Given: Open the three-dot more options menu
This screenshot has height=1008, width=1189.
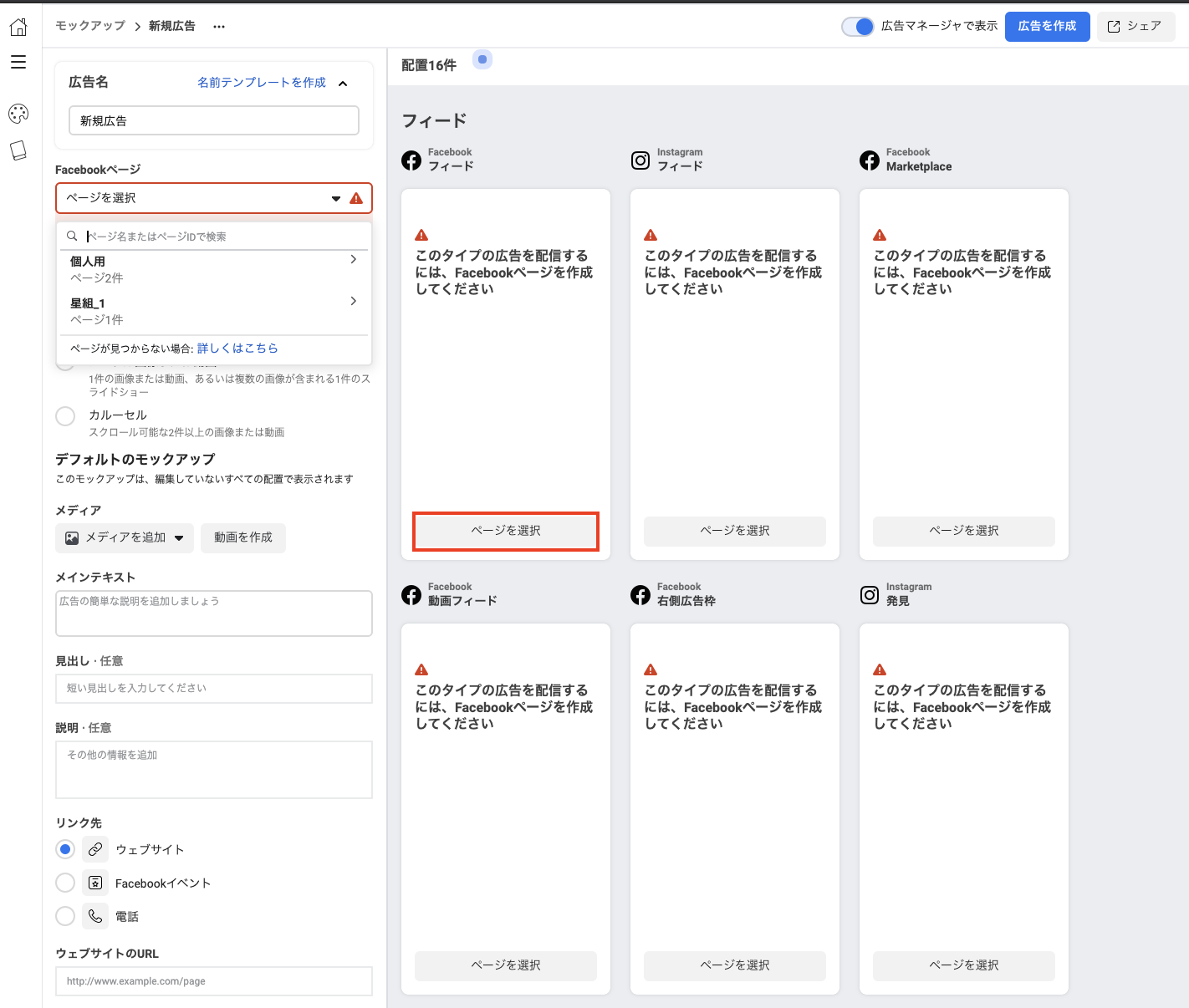Looking at the screenshot, I should tap(219, 27).
